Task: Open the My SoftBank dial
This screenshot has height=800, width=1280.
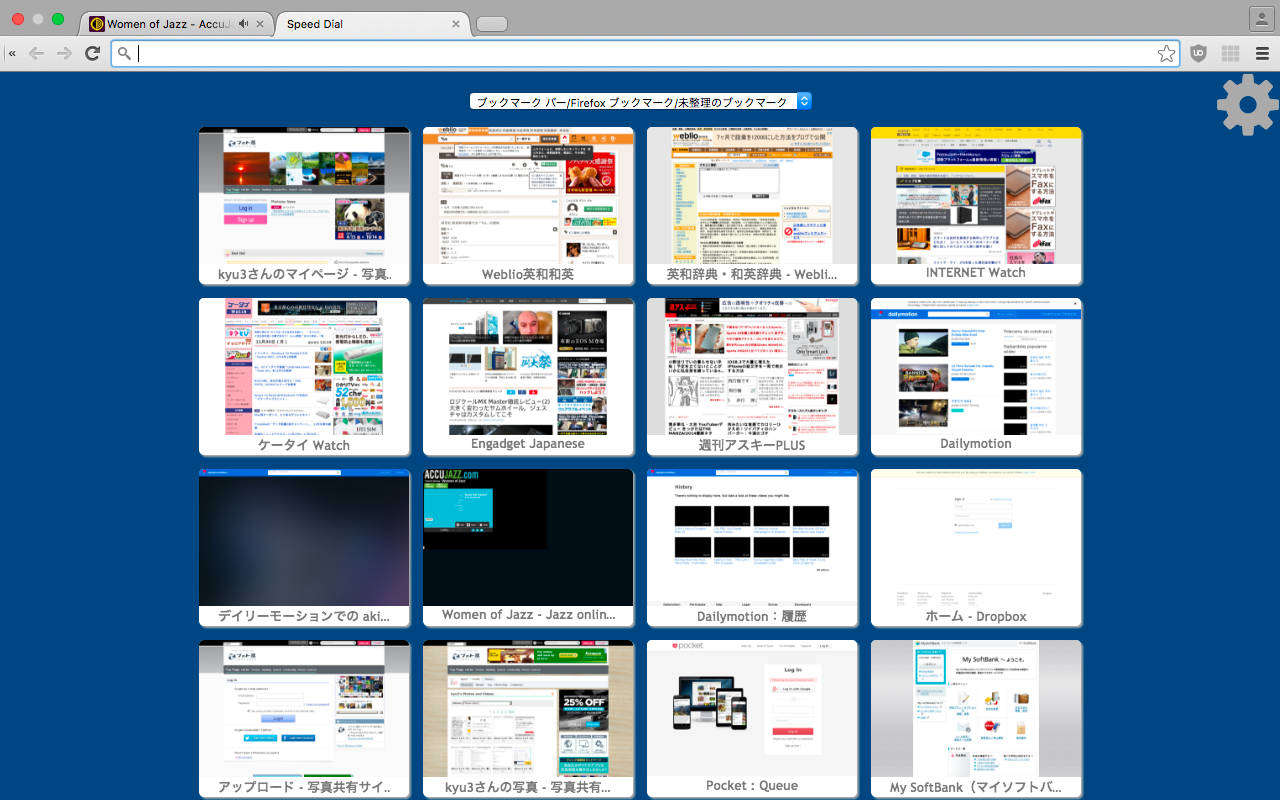Action: point(977,719)
